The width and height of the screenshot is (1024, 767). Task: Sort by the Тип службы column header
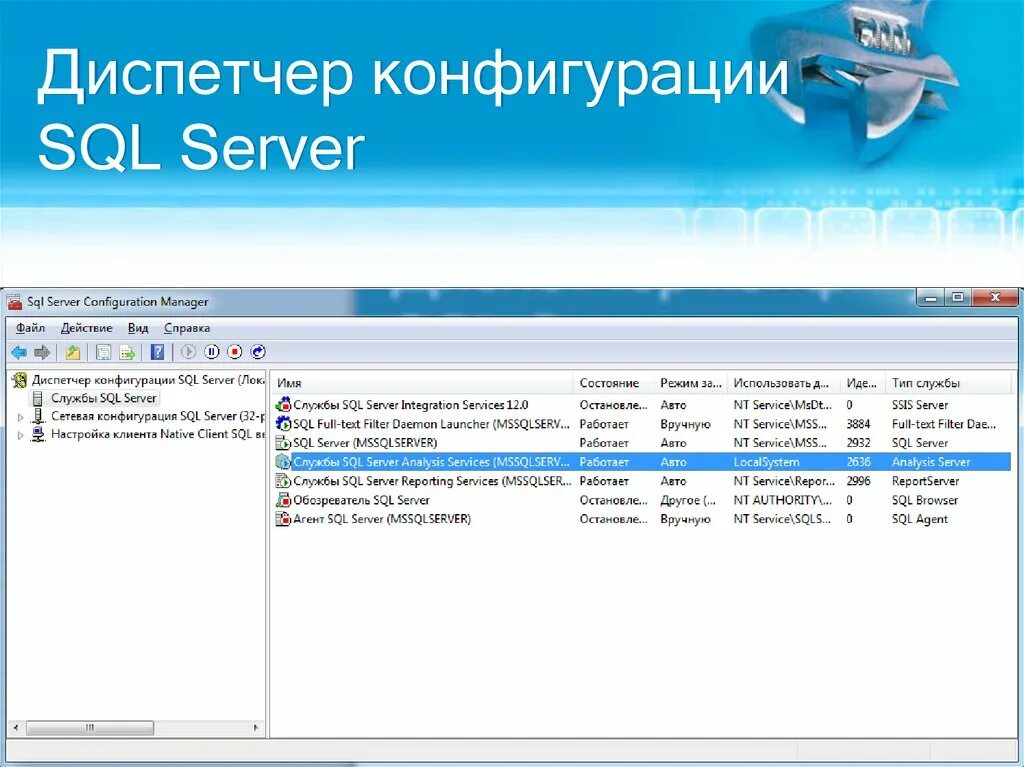[948, 384]
